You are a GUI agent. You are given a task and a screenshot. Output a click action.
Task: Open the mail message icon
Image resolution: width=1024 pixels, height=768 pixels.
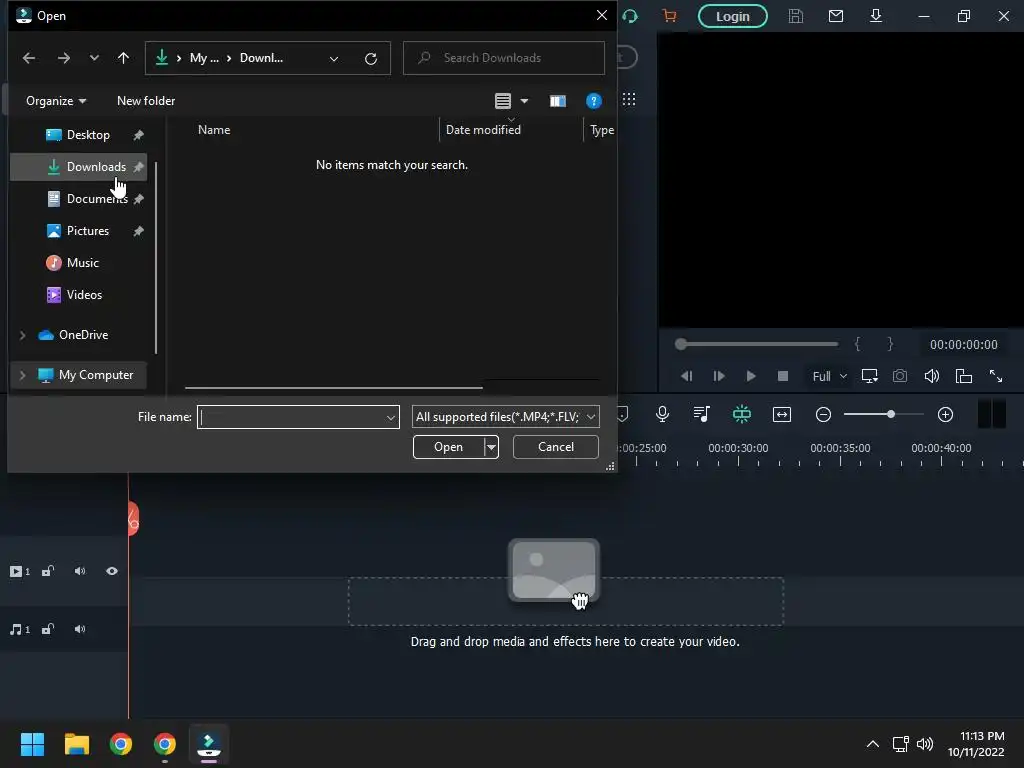click(836, 16)
